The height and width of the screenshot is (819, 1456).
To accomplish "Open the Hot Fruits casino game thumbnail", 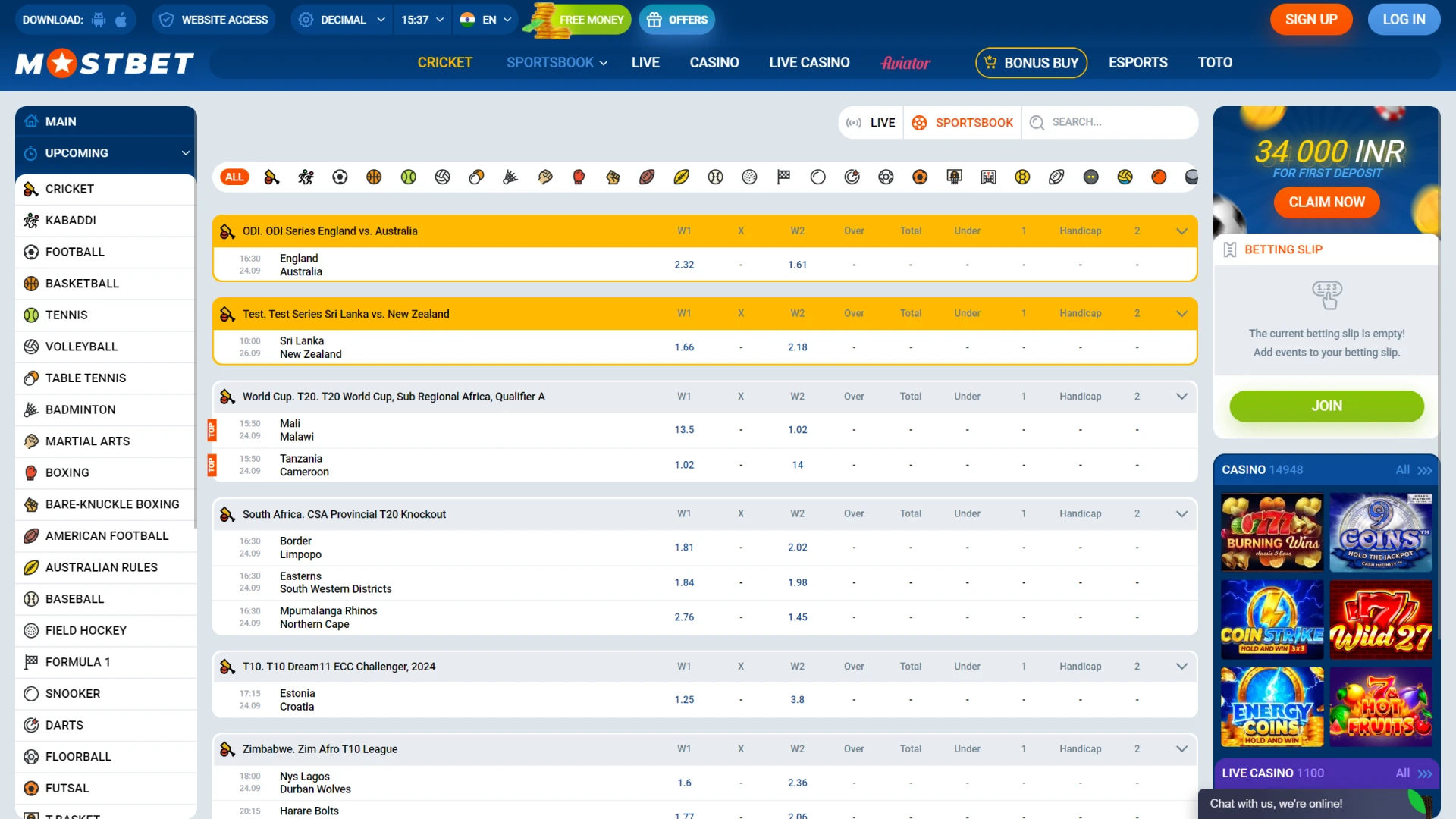I will pos(1380,707).
